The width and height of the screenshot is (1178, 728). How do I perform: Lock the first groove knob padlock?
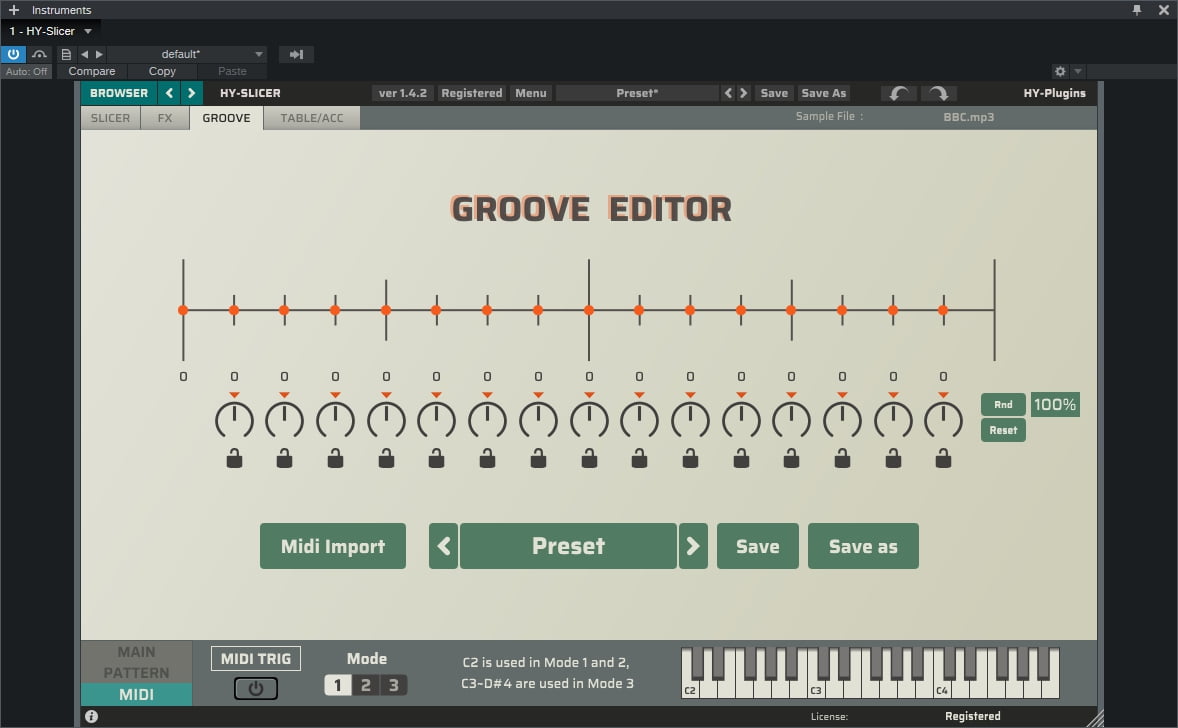[233, 459]
